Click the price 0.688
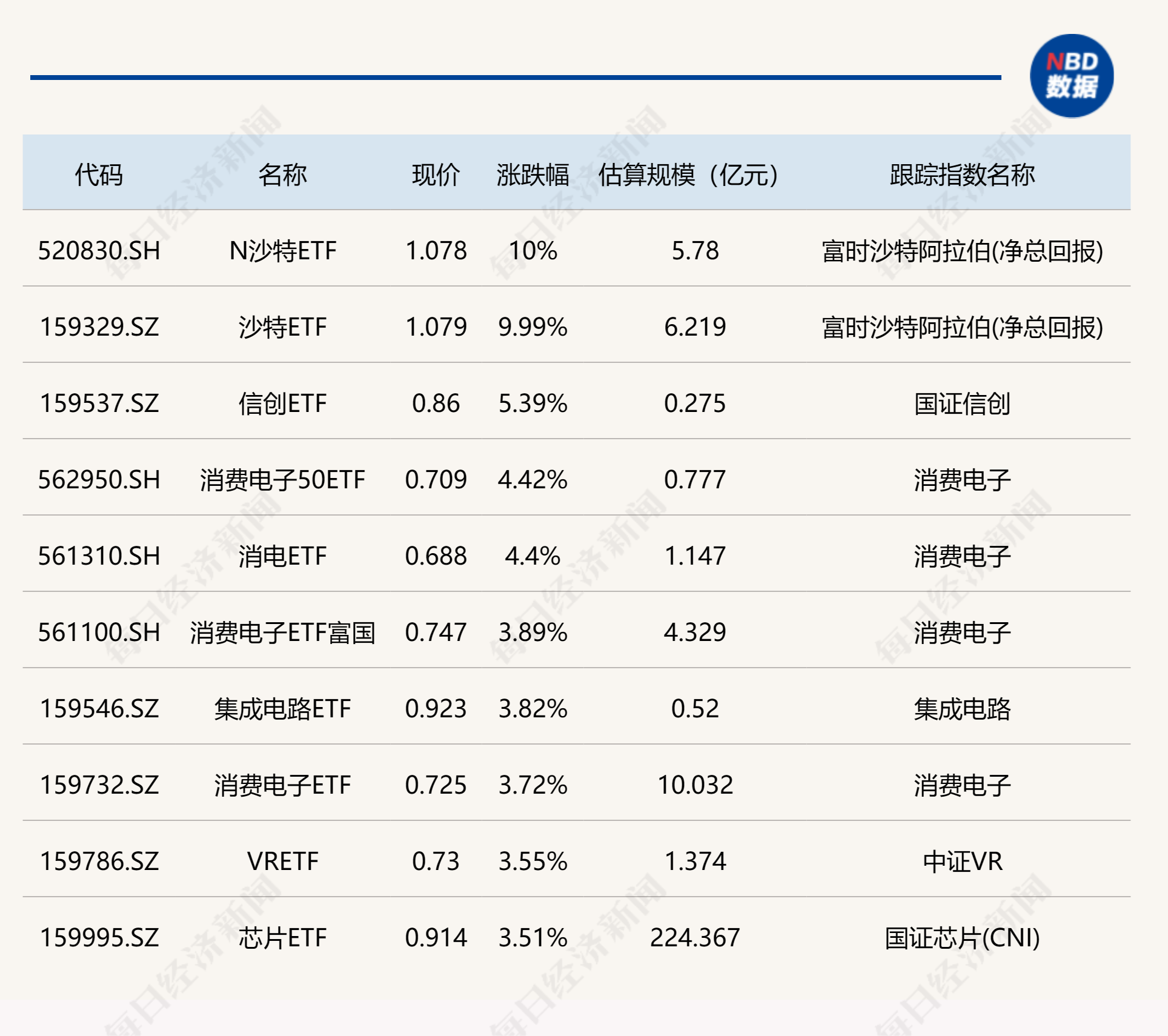This screenshot has width=1168, height=1036. [436, 556]
